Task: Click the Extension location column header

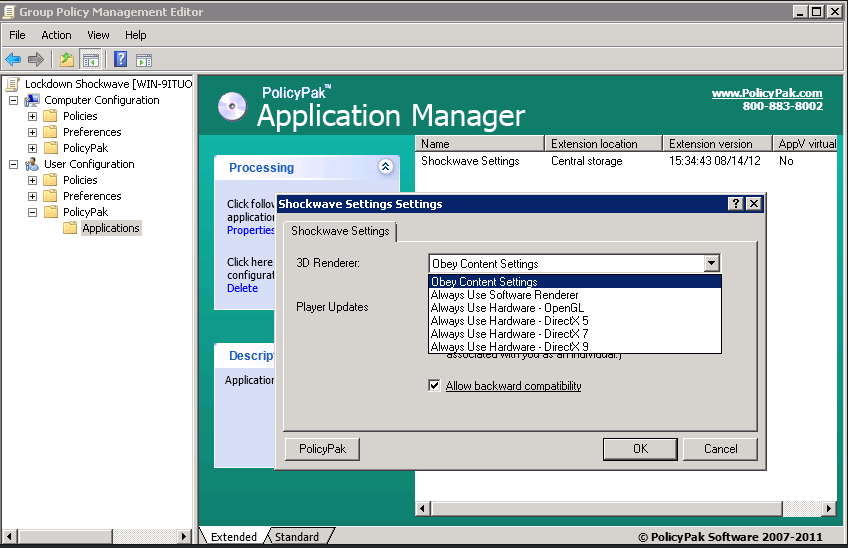Action: 603,144
